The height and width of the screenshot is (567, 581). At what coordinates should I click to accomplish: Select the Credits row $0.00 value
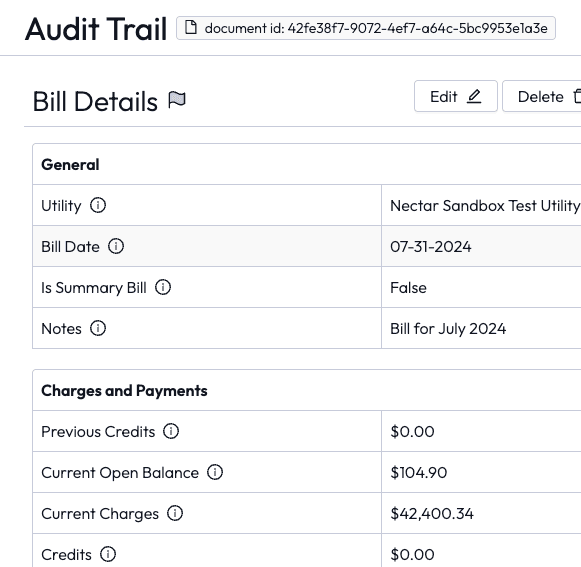click(412, 555)
